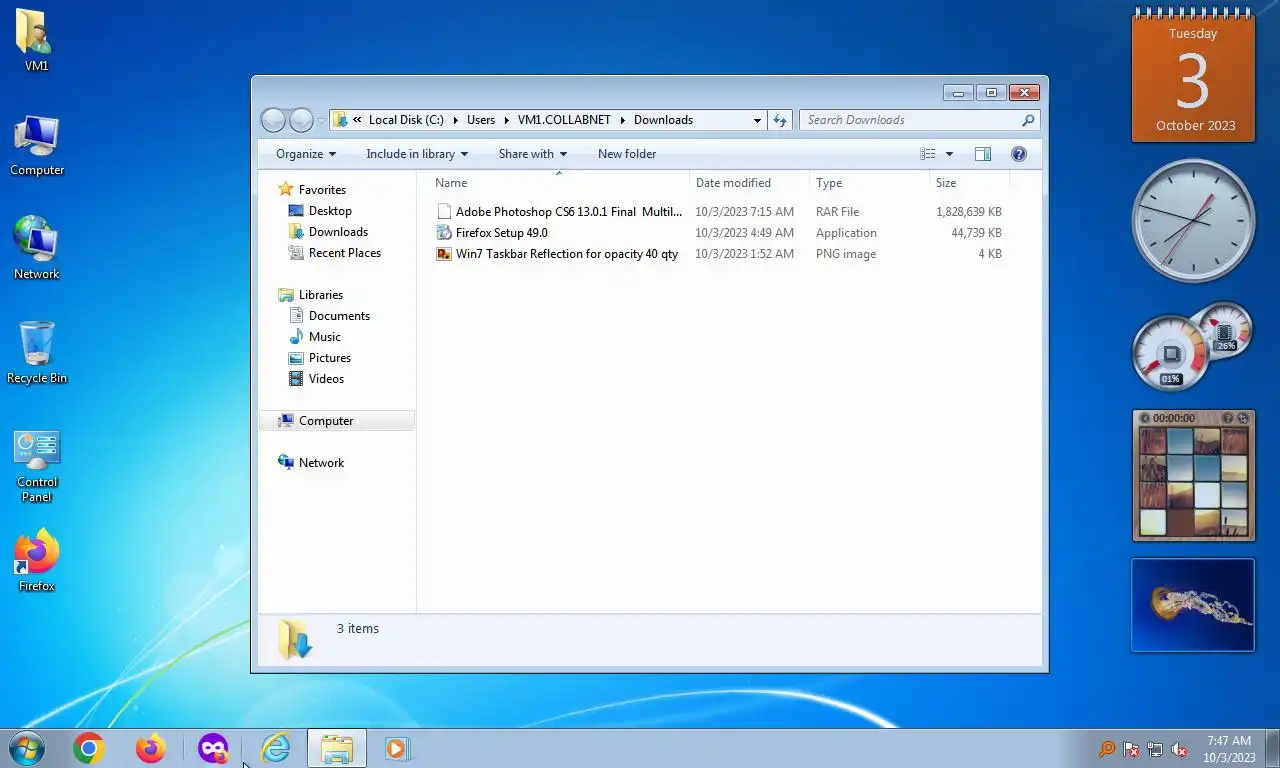Go forward with the Explorer Forward arrow
This screenshot has width=1280, height=768.
(x=301, y=120)
